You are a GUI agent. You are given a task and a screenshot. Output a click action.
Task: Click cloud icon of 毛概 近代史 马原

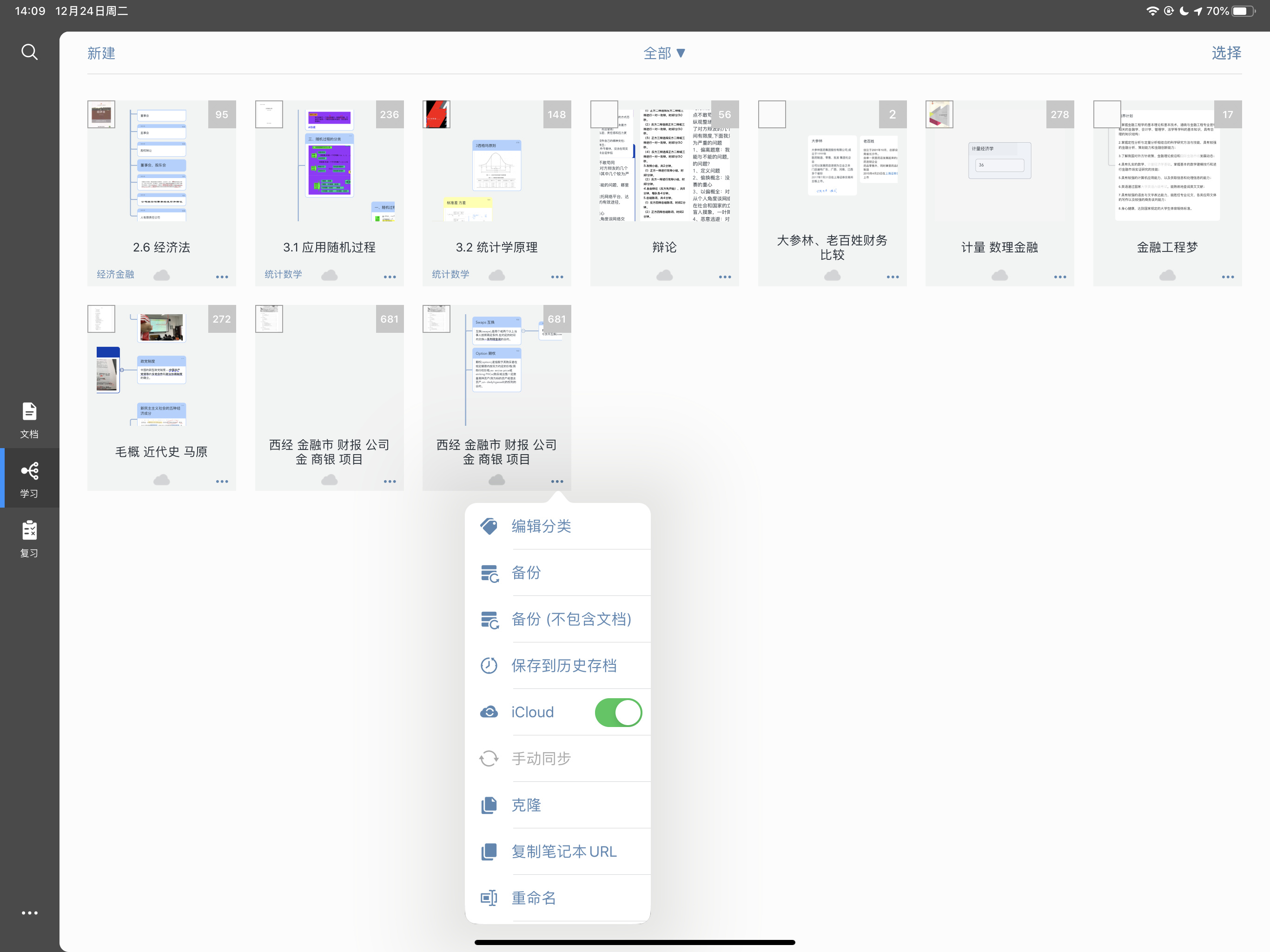click(x=161, y=479)
